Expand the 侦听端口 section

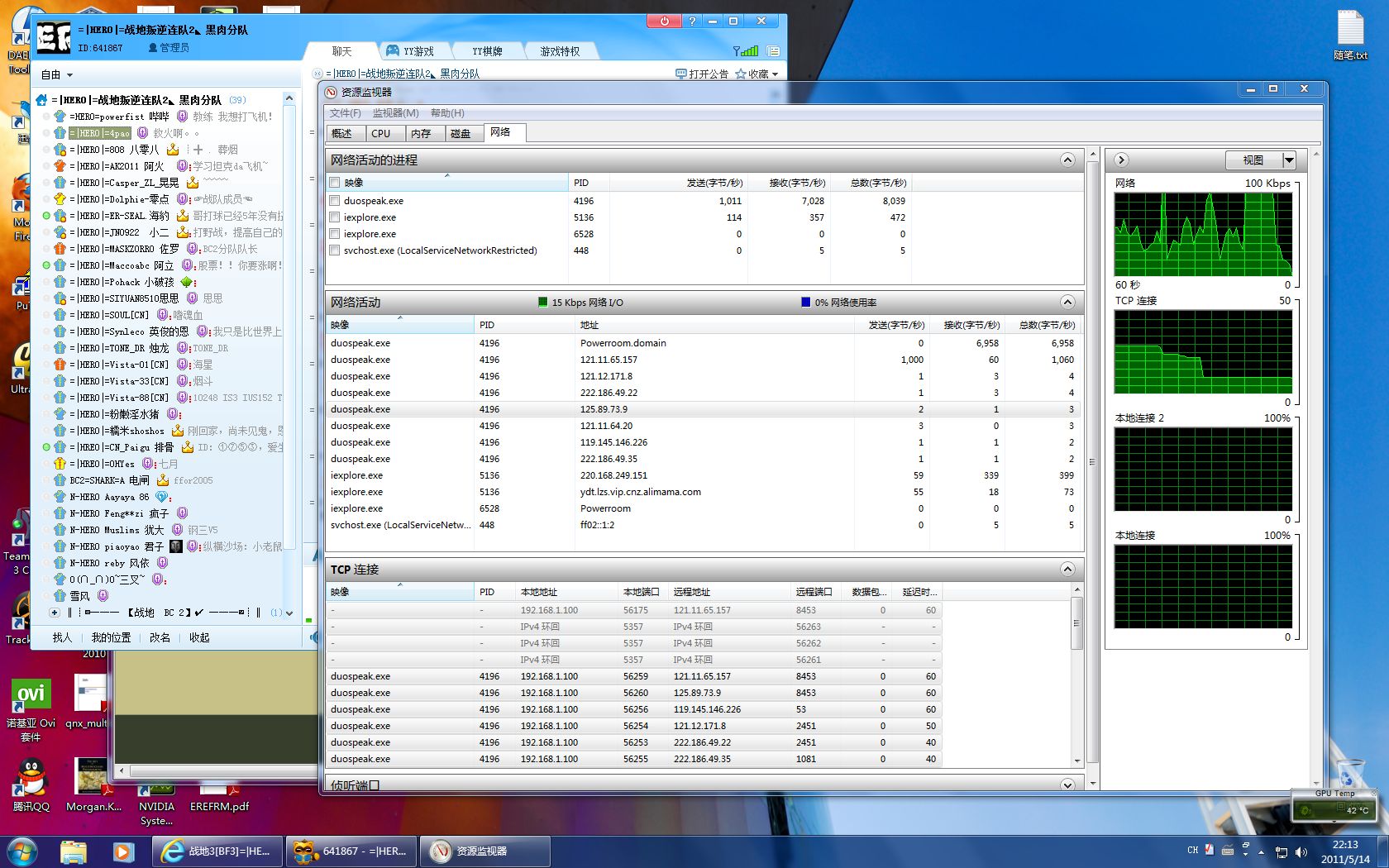tap(1067, 785)
